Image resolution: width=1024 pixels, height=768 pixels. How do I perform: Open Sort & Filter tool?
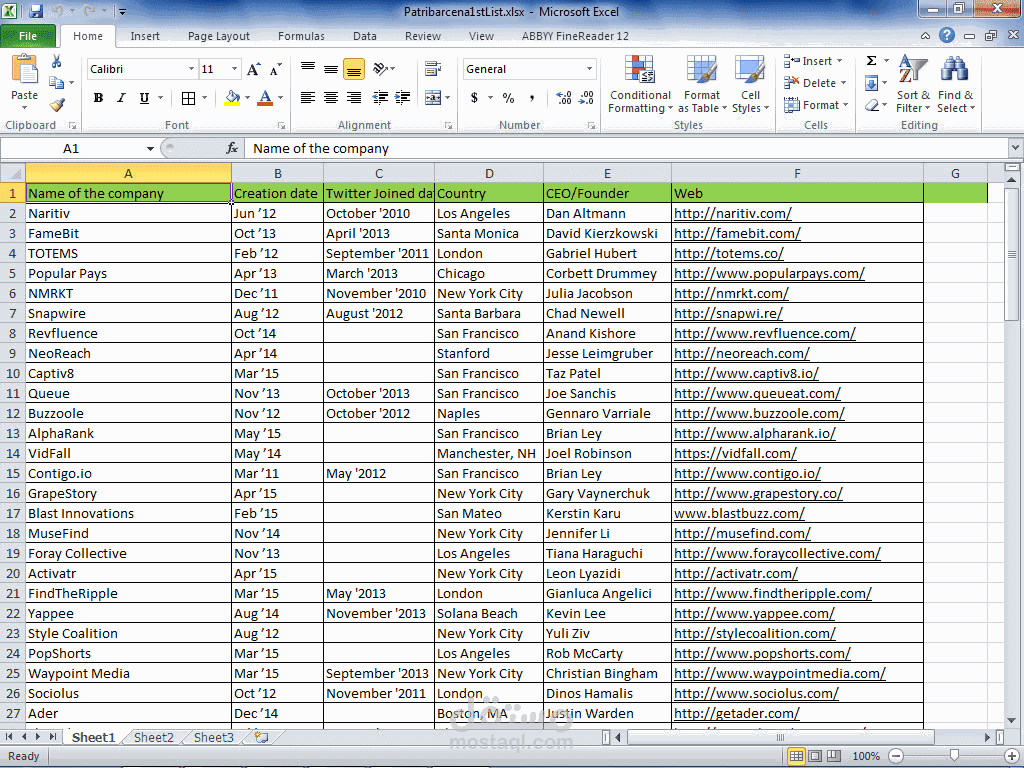[913, 84]
